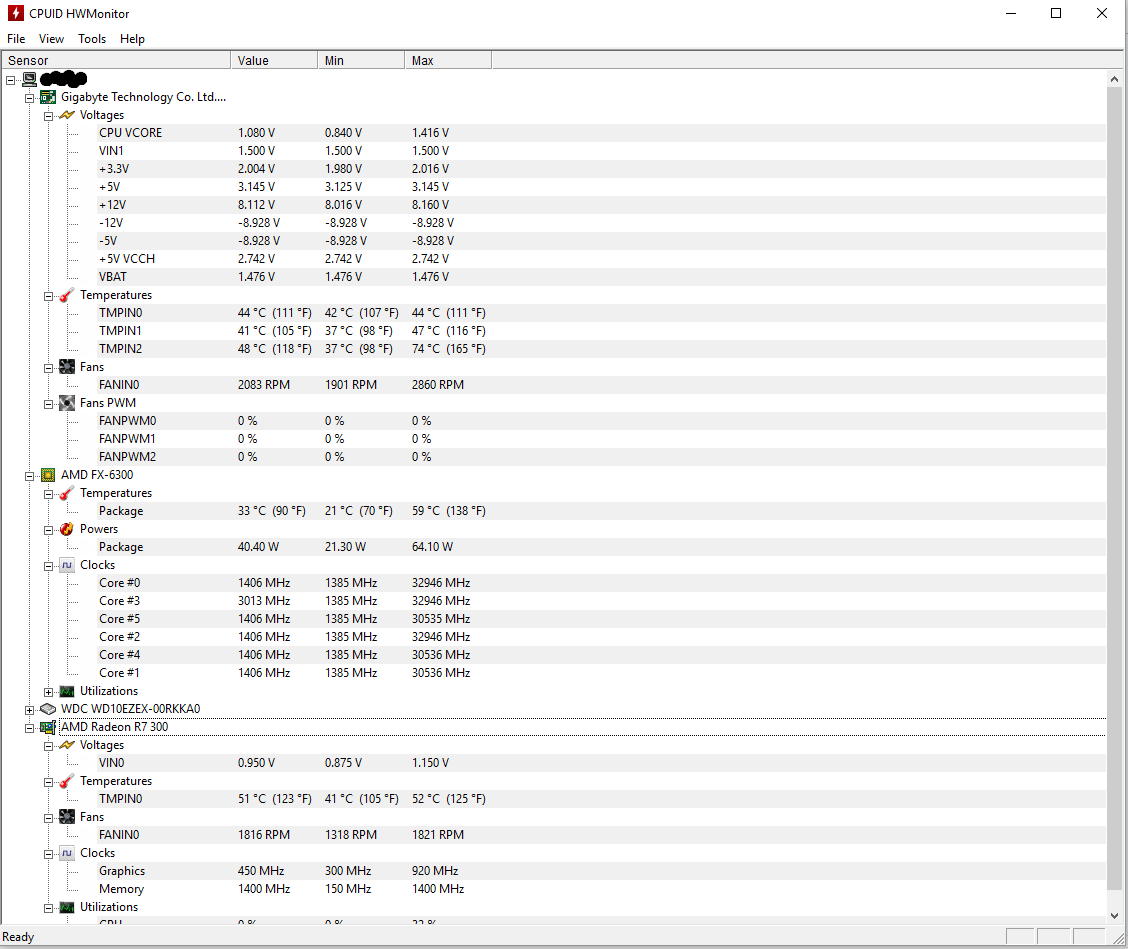Collapse the motherboard Voltages group

click(x=48, y=116)
